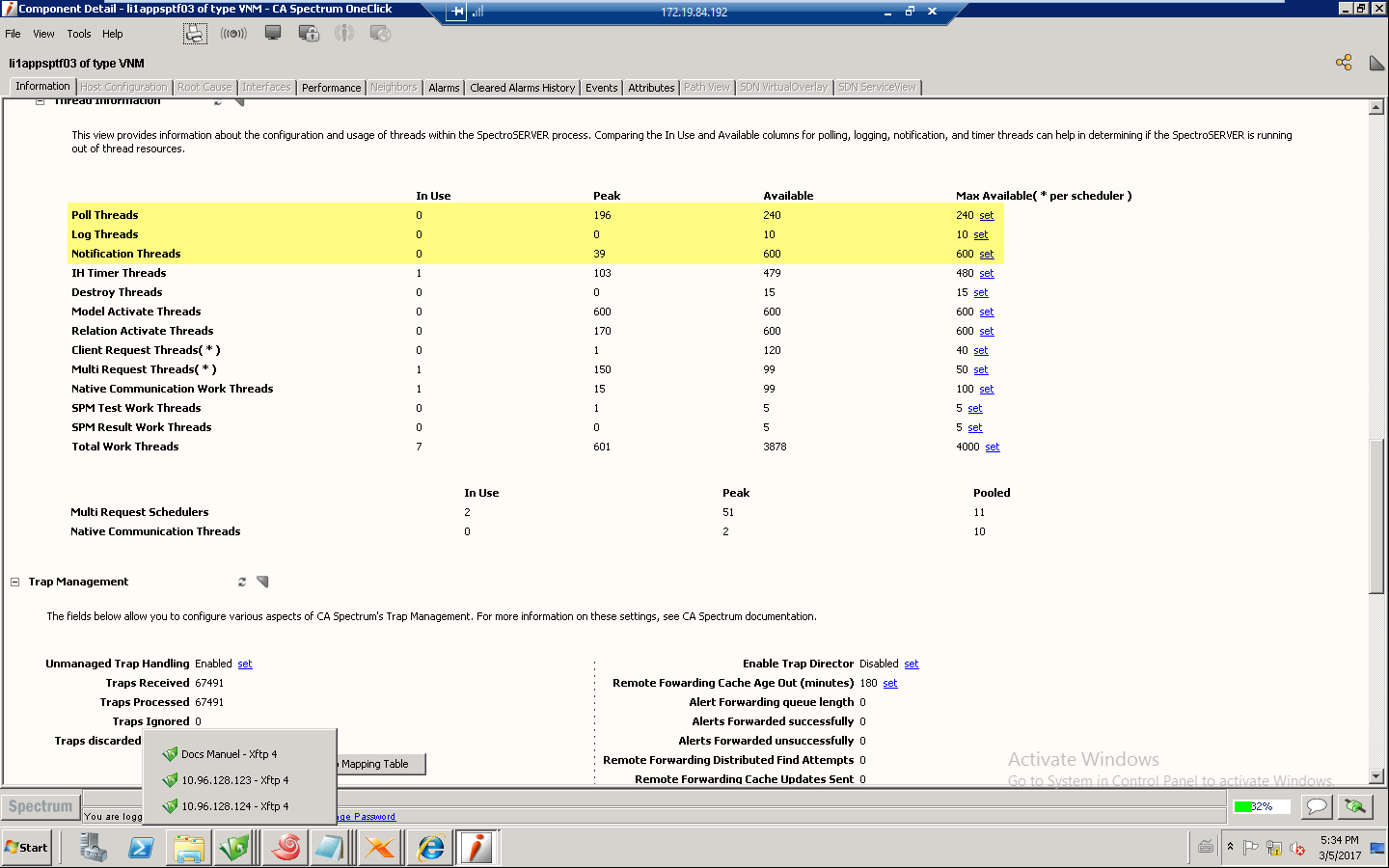Image resolution: width=1389 pixels, height=868 pixels.
Task: Switch to the Events tab
Action: click(x=601, y=87)
